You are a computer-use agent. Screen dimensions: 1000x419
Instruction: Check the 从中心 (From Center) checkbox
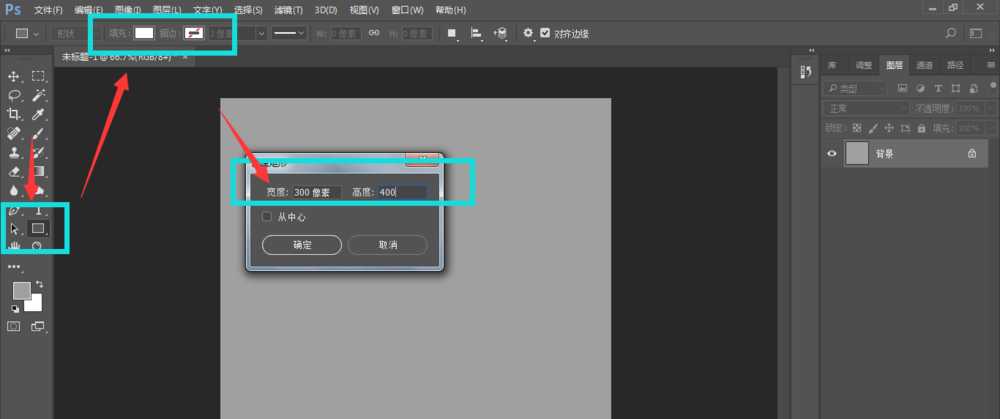point(266,216)
